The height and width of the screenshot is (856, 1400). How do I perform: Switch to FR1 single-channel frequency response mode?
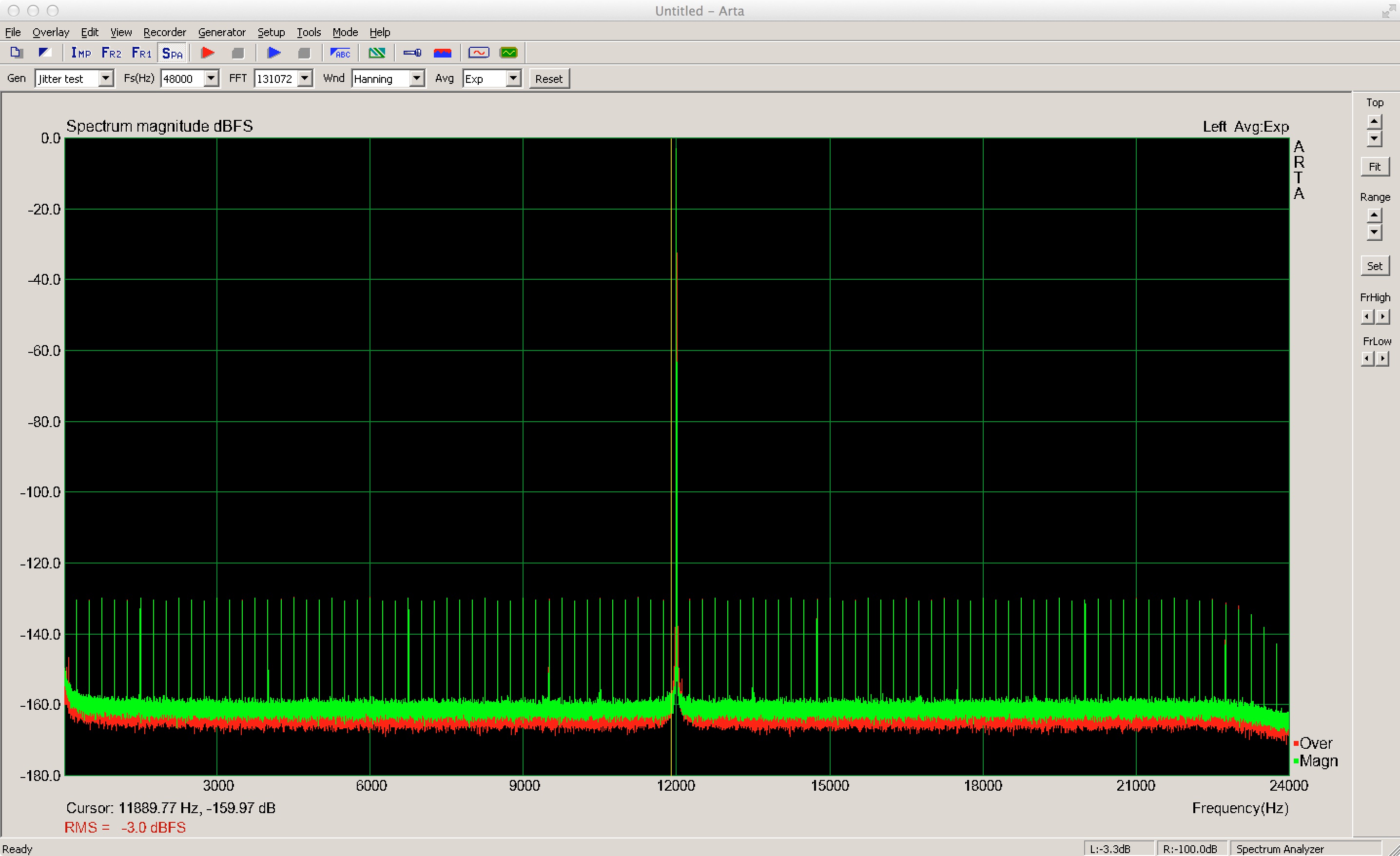coord(141,53)
